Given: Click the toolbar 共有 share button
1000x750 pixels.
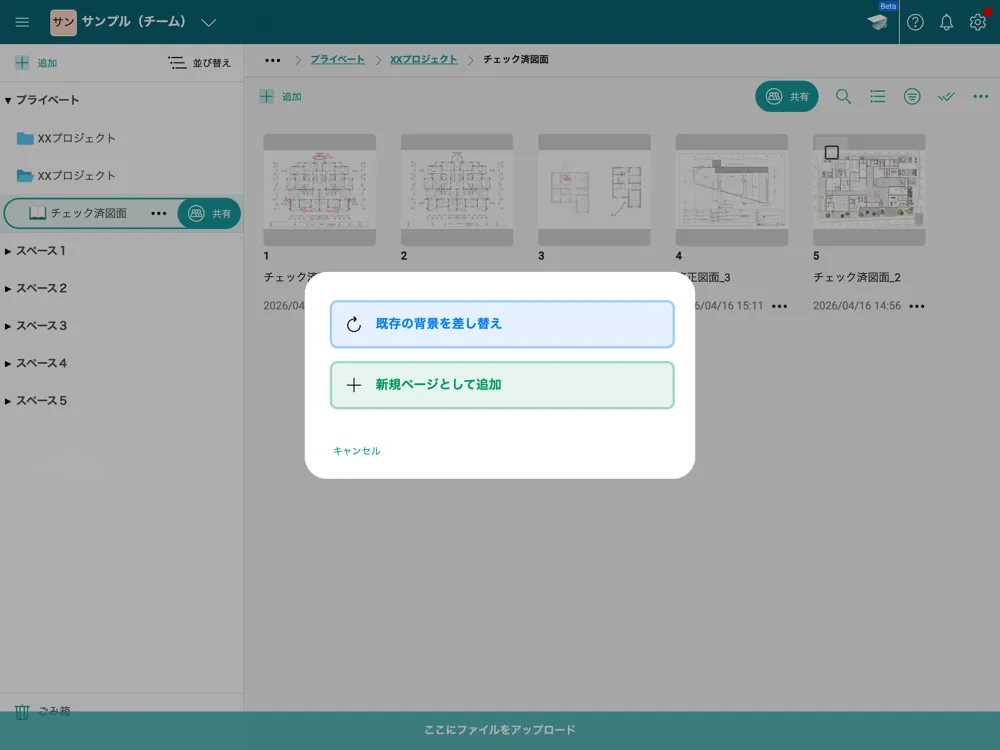Looking at the screenshot, I should pos(786,96).
